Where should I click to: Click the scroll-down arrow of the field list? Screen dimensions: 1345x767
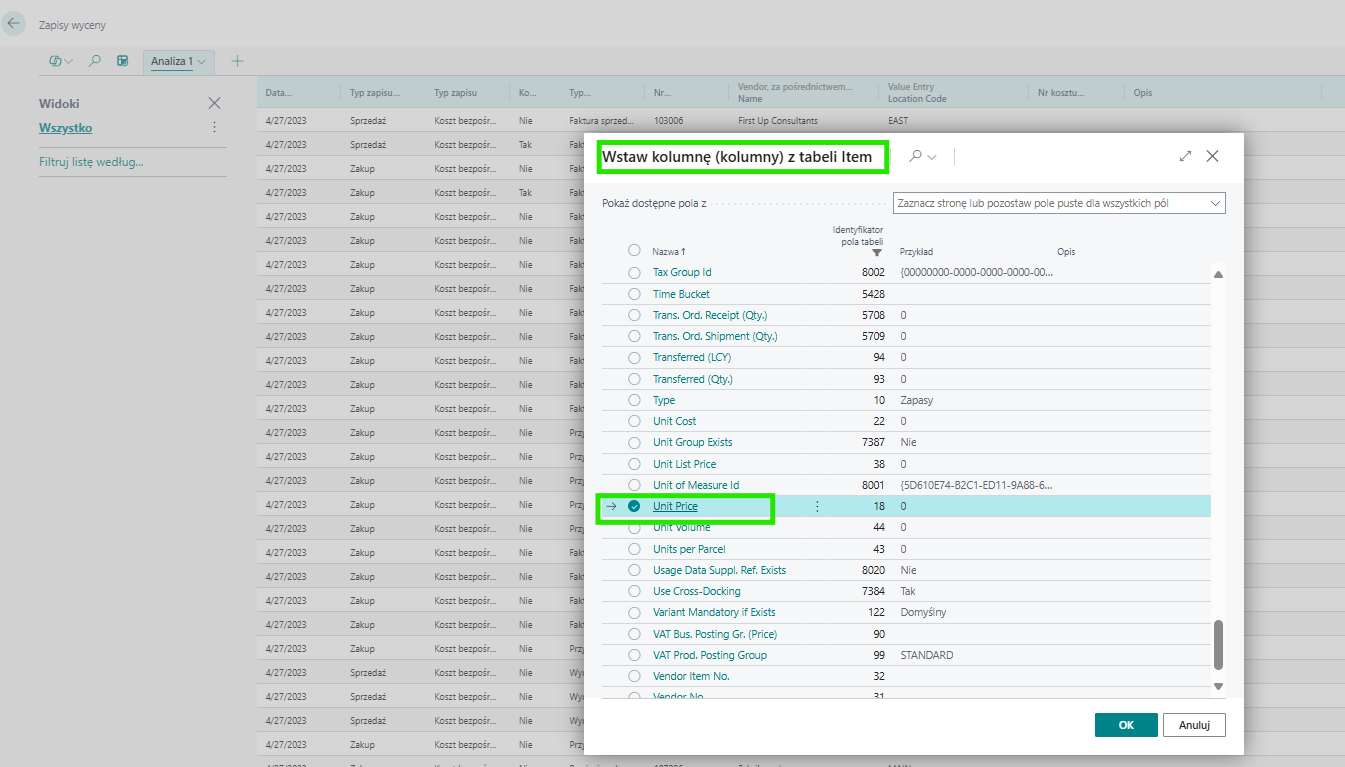[1218, 686]
